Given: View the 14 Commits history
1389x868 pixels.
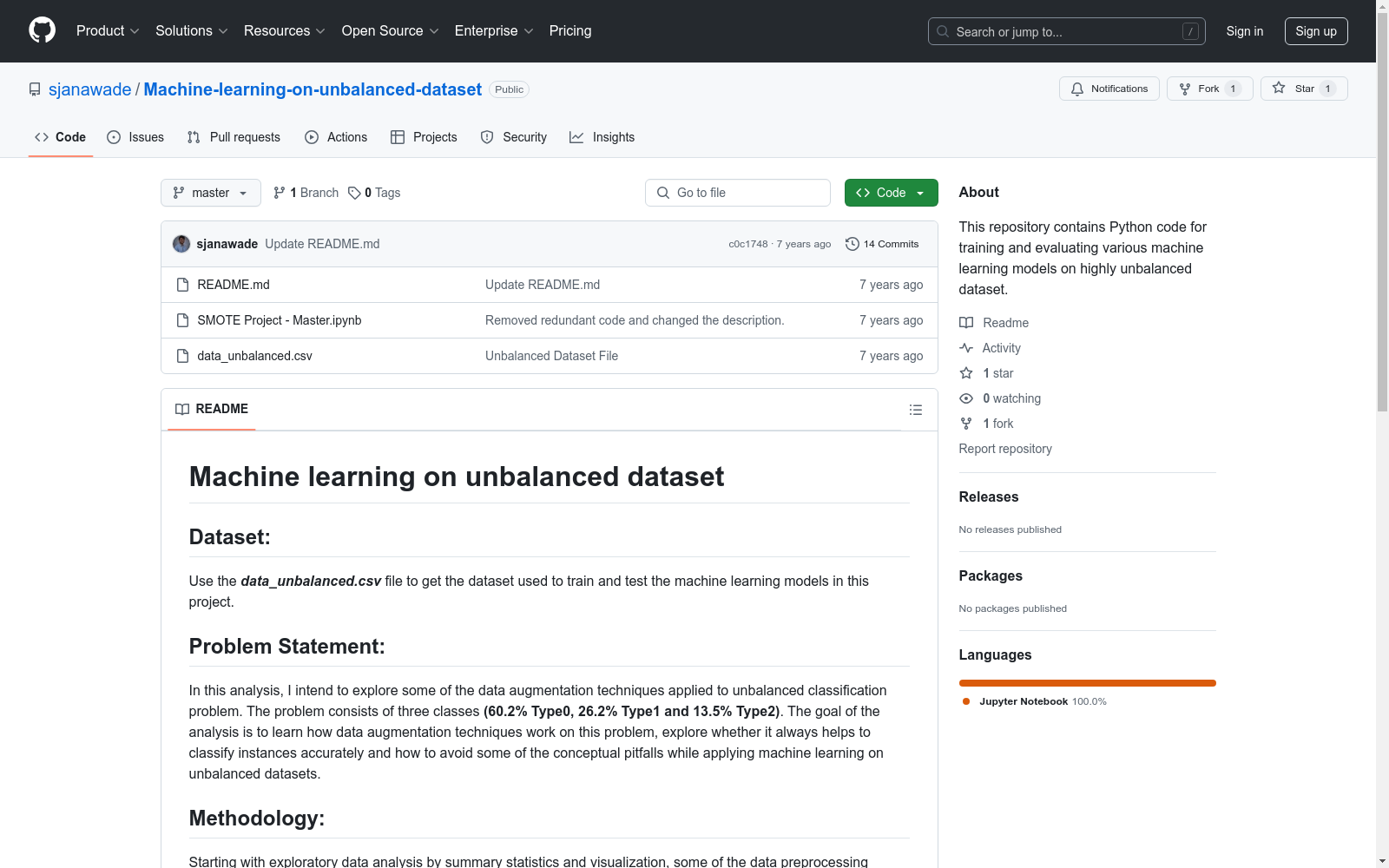Looking at the screenshot, I should (882, 244).
